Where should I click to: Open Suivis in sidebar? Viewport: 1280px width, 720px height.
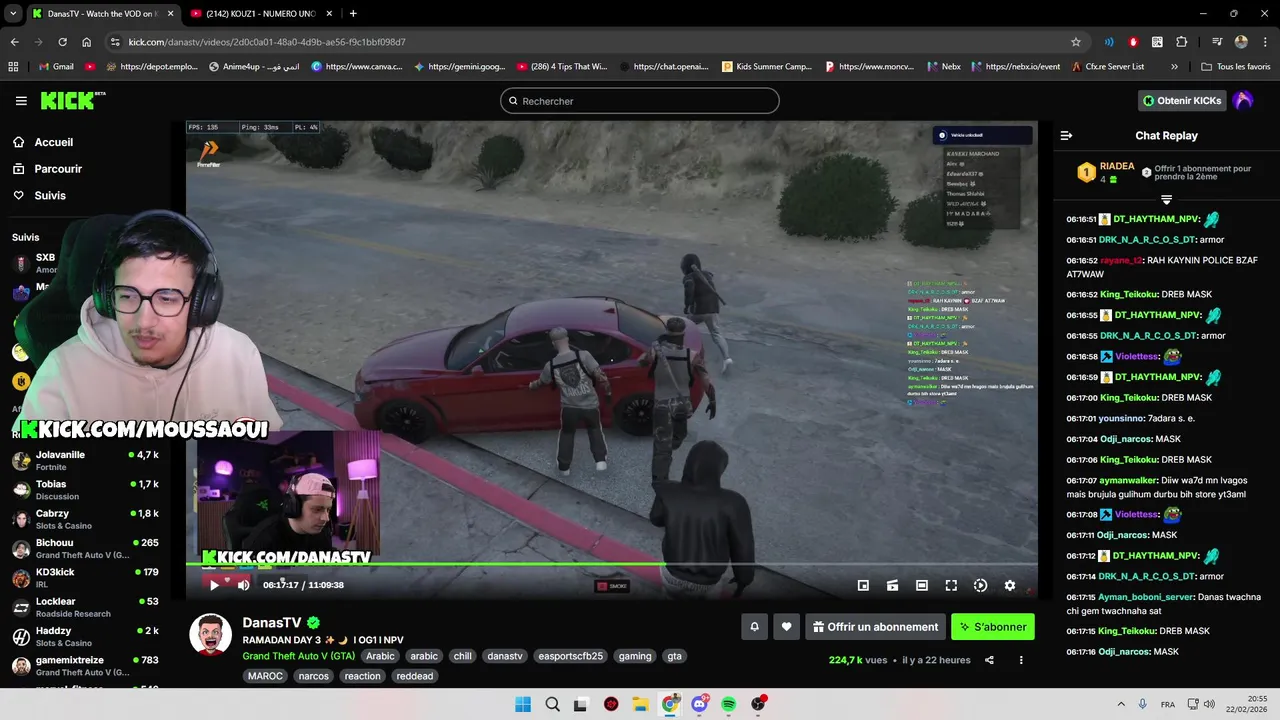pyautogui.click(x=50, y=196)
